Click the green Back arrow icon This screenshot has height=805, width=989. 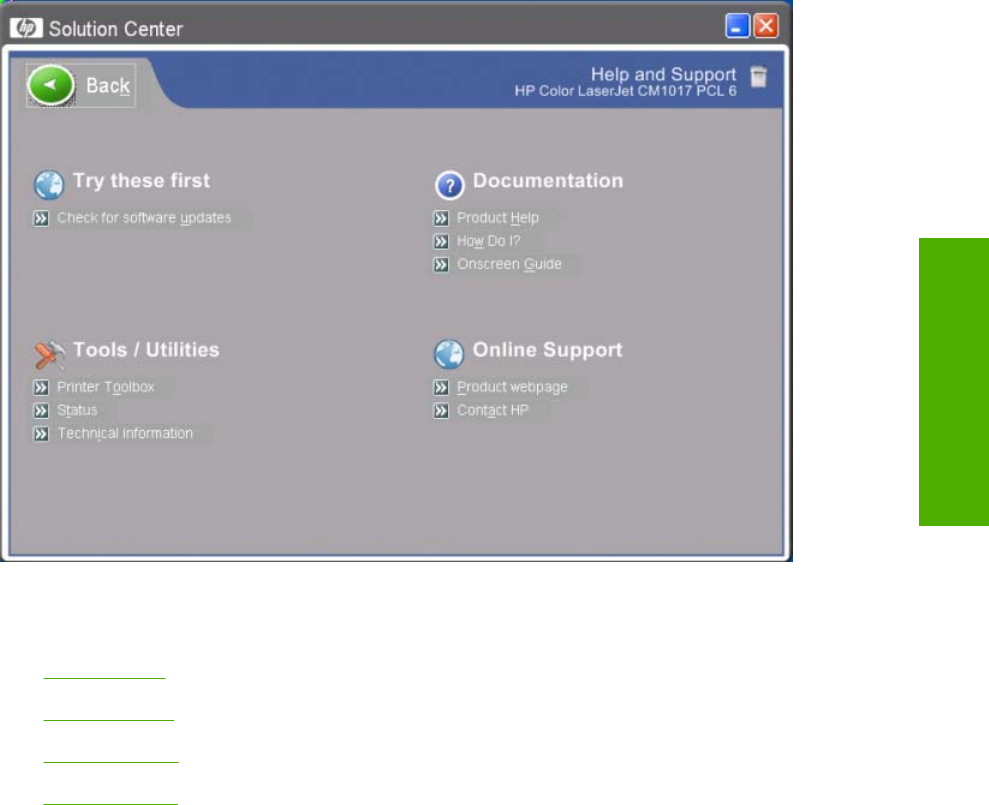[x=51, y=85]
